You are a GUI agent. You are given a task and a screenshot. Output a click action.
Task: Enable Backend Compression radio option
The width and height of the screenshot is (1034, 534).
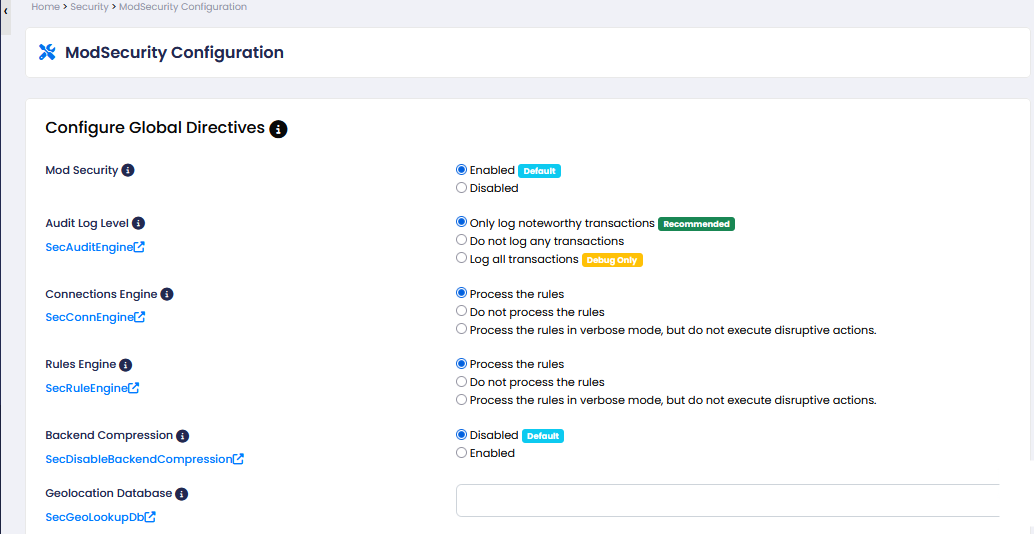[x=461, y=453]
